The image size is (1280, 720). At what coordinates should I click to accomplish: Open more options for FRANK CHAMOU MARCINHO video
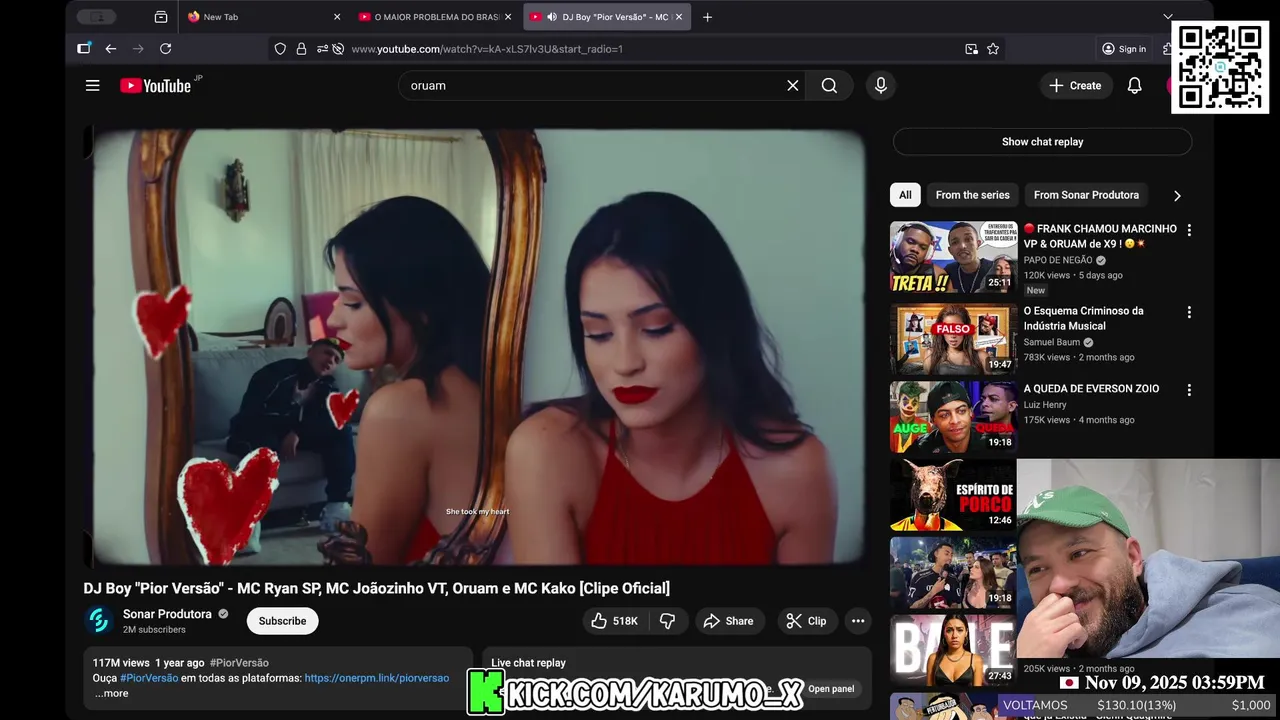[1189, 230]
